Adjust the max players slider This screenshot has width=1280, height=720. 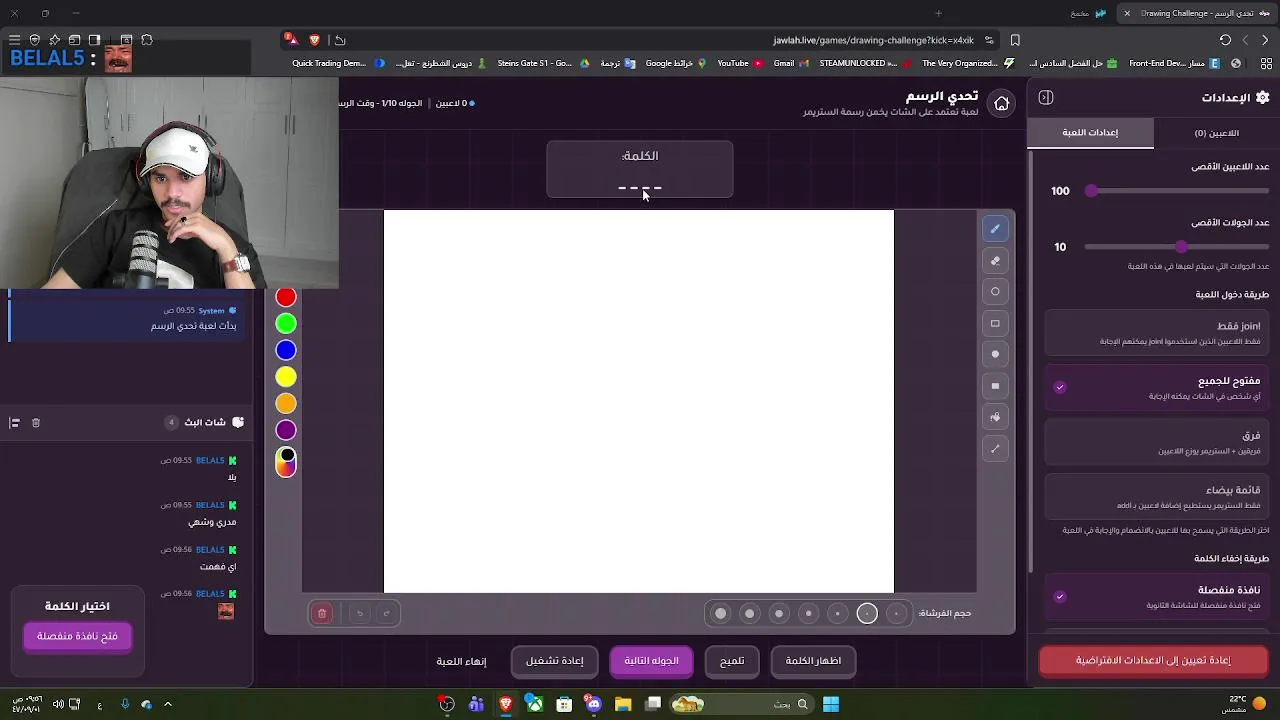coord(1177,191)
